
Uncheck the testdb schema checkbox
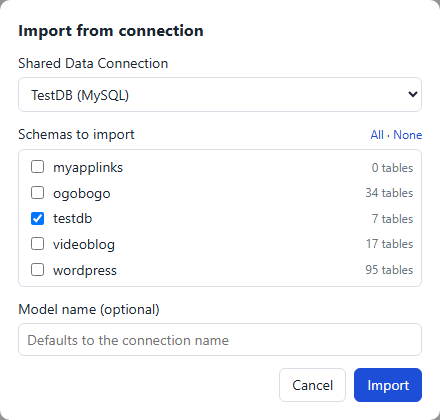pyautogui.click(x=37, y=219)
